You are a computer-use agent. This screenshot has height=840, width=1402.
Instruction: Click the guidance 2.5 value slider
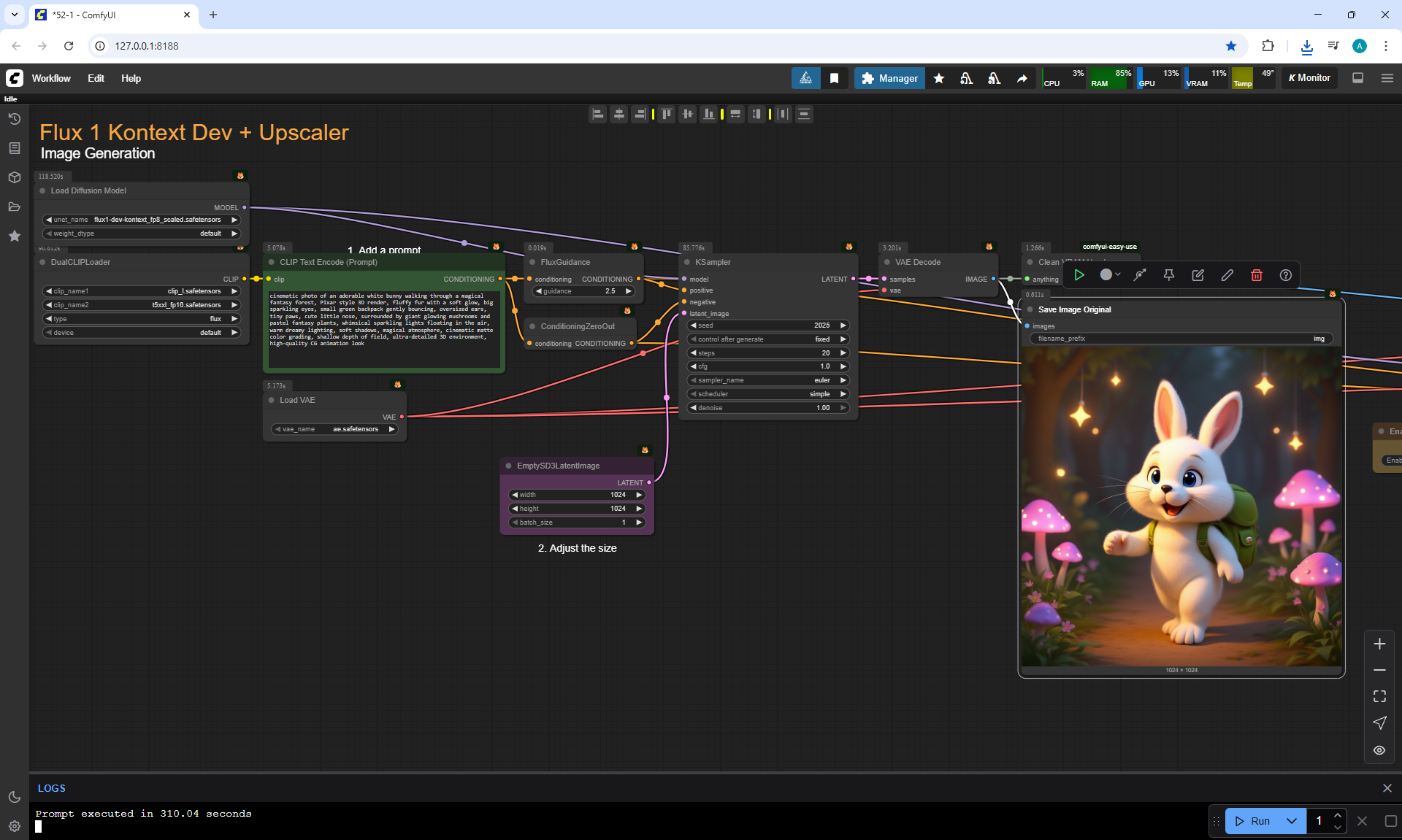click(583, 291)
